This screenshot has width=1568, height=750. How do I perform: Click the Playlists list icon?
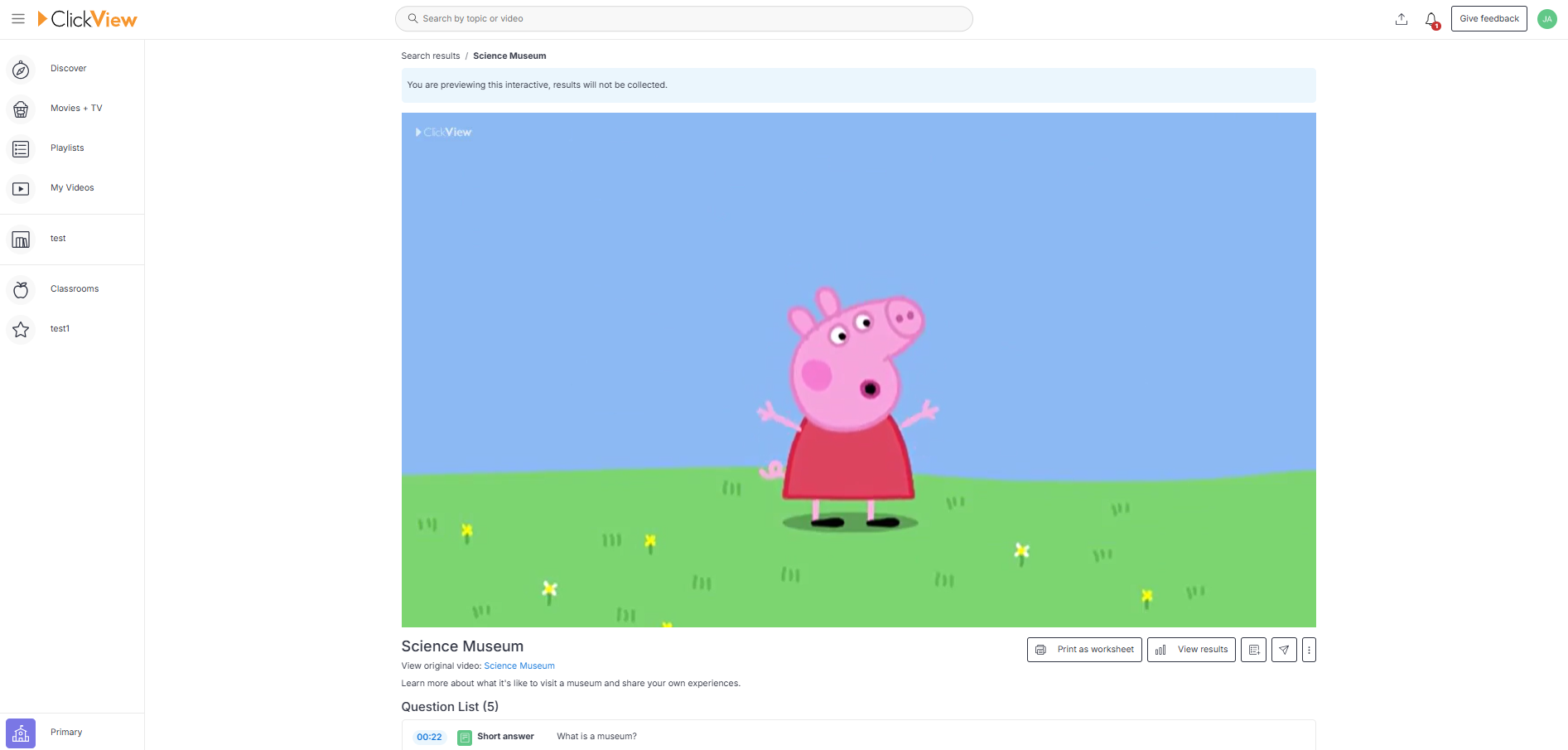(21, 149)
